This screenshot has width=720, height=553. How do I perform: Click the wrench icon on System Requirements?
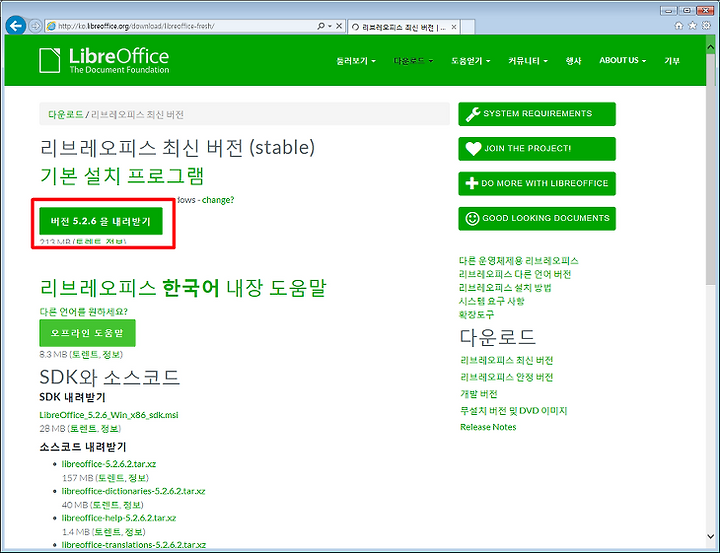[x=472, y=114]
